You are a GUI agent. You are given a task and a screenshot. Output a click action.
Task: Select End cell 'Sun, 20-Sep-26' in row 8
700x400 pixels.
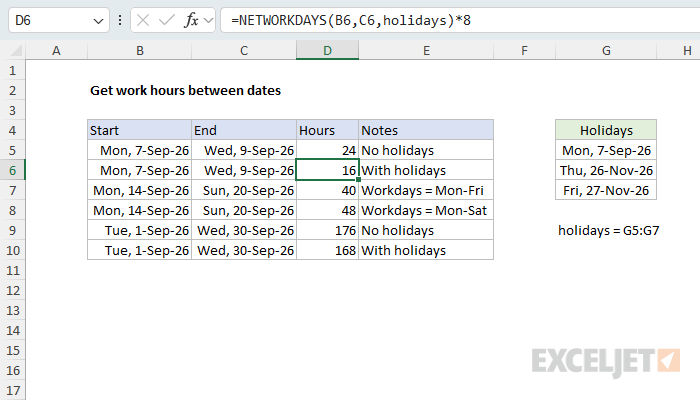(244, 210)
